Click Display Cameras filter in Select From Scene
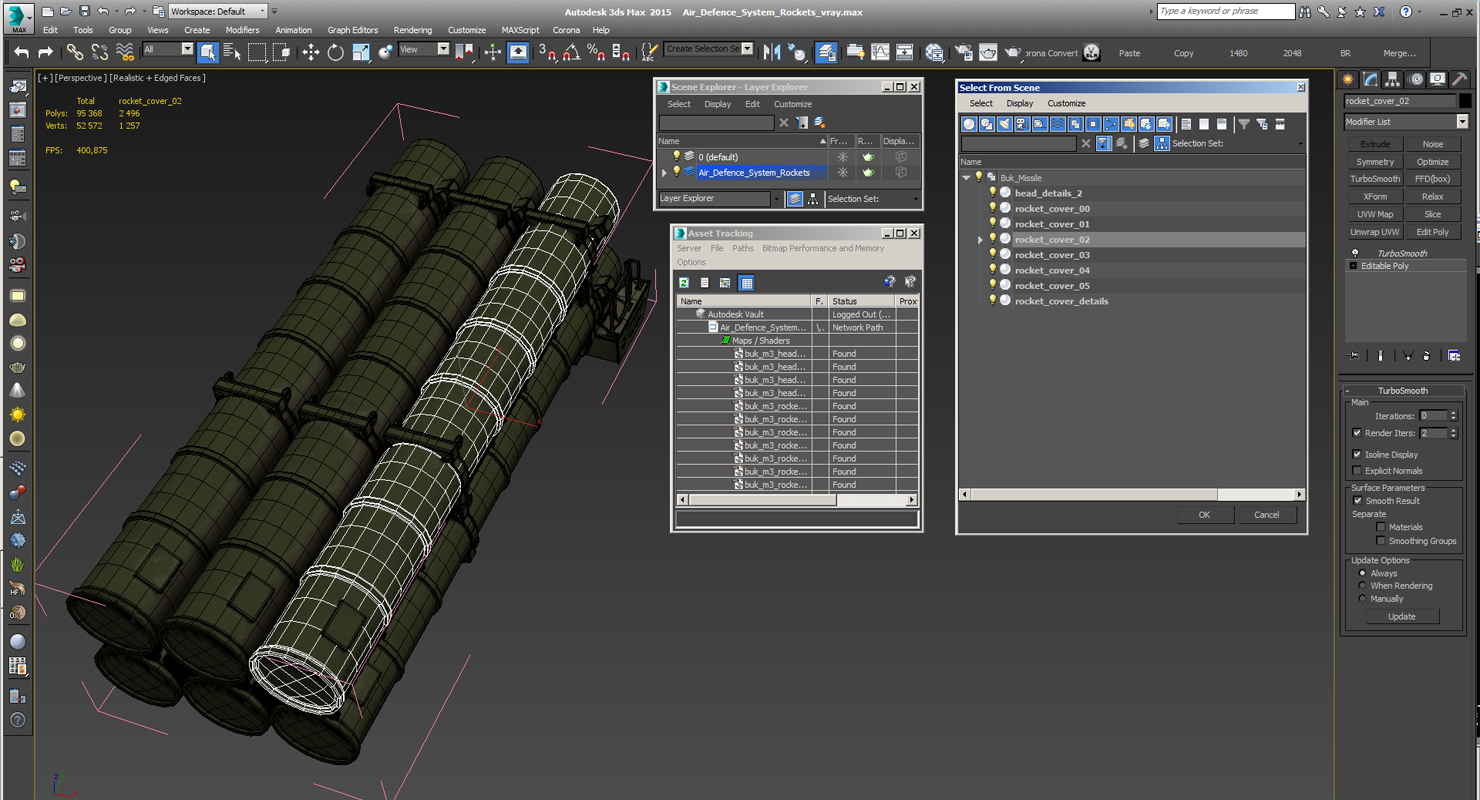 coord(1022,124)
